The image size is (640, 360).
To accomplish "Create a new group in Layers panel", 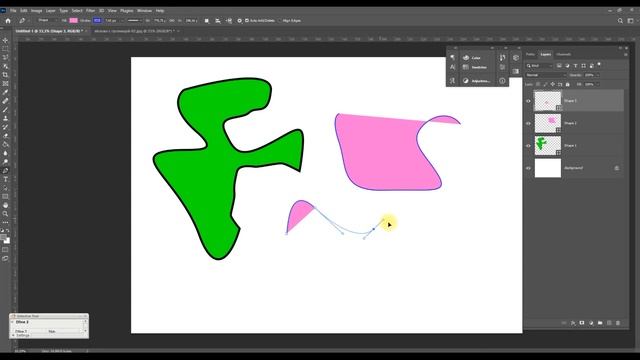I will [x=600, y=323].
